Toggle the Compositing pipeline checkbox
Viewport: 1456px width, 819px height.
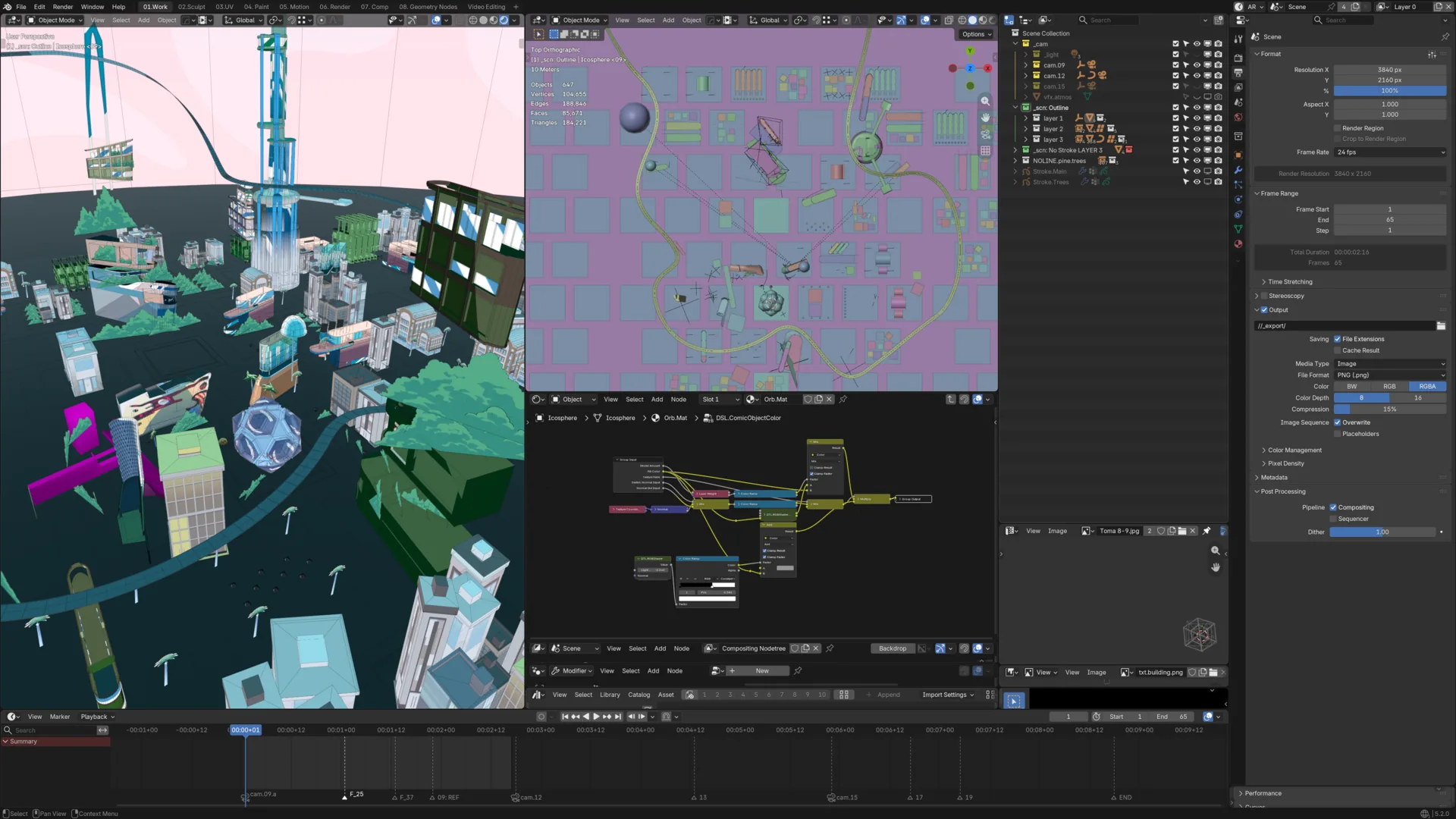pos(1332,507)
